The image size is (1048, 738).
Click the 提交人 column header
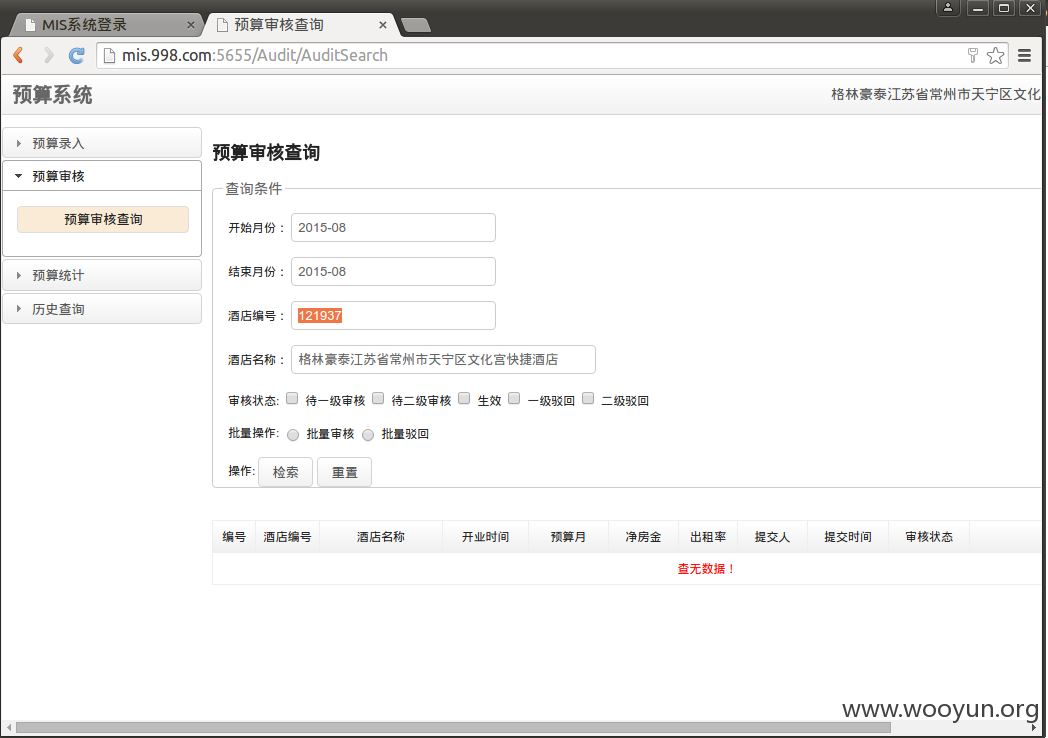pos(773,537)
